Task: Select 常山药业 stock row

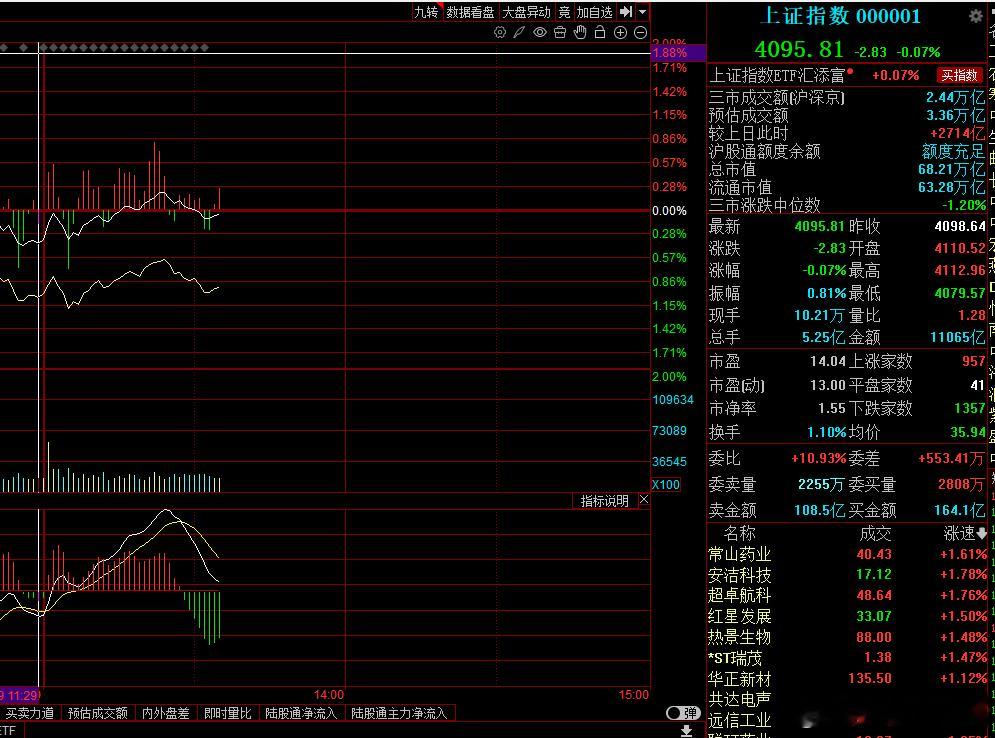Action: tap(848, 554)
